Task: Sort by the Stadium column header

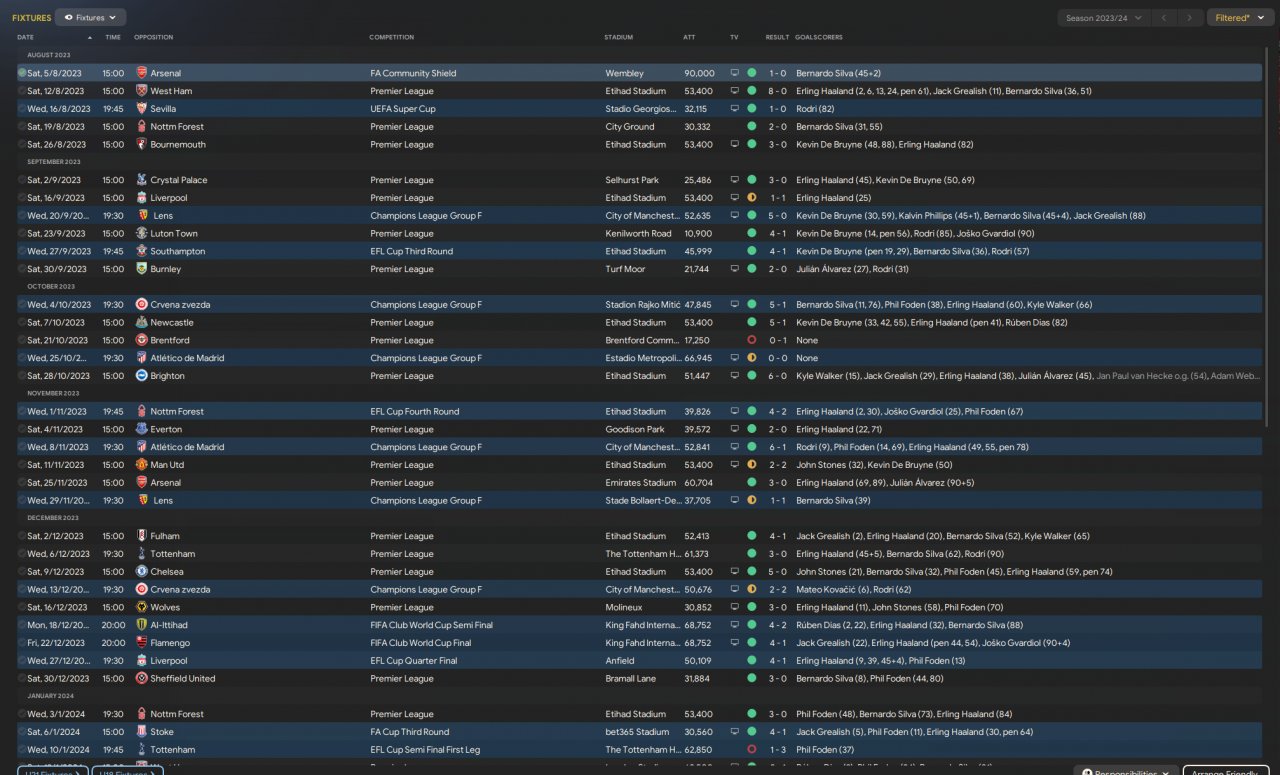Action: click(x=619, y=37)
